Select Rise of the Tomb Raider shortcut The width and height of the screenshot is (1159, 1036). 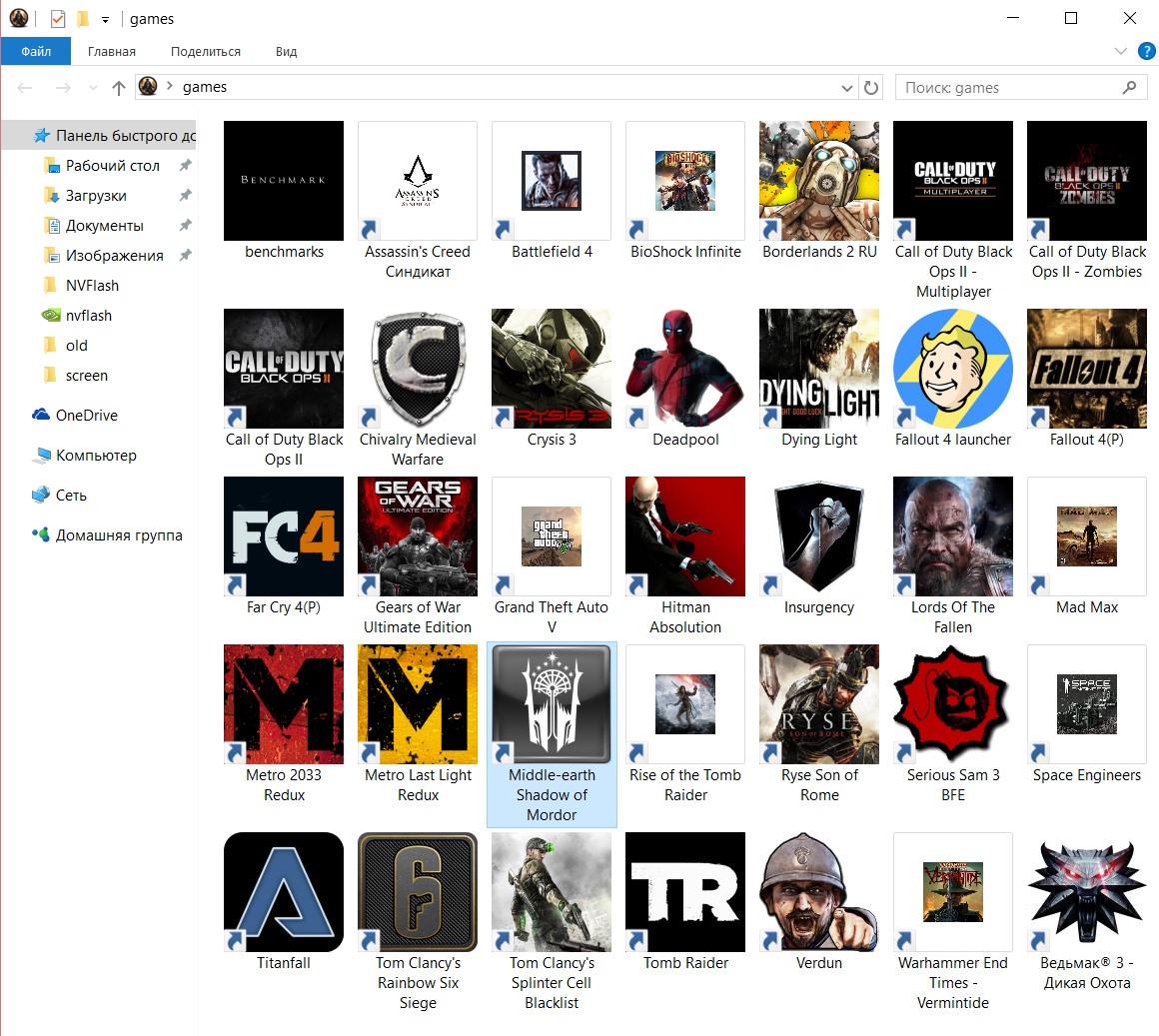(685, 704)
